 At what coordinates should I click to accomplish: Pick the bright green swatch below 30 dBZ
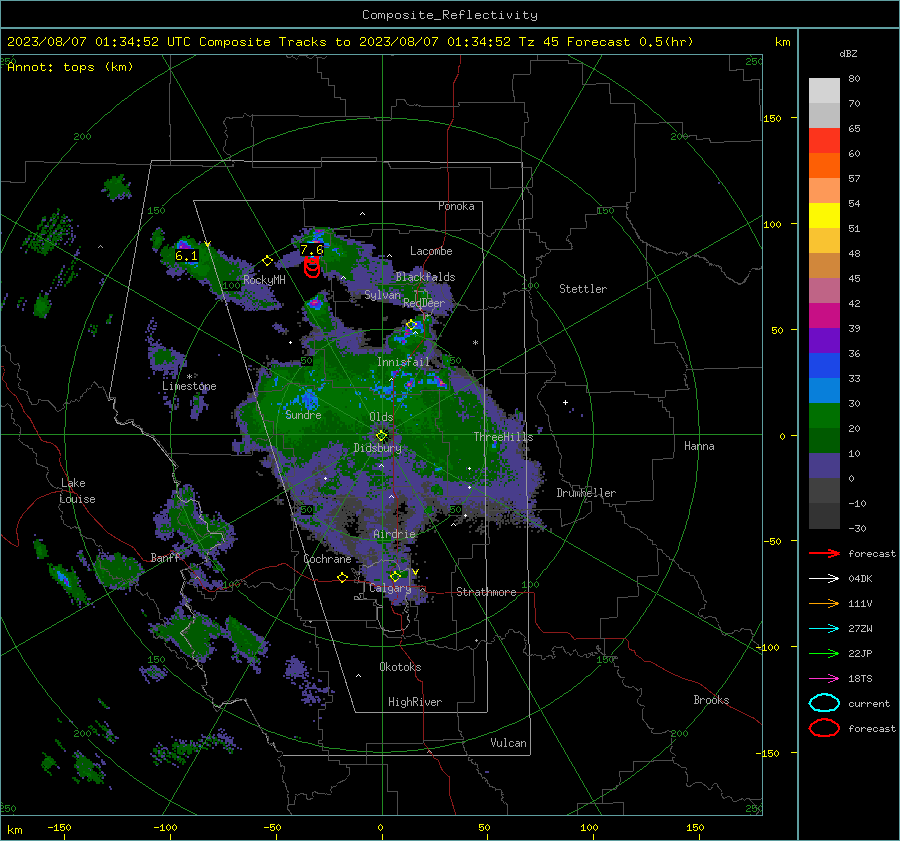[824, 416]
